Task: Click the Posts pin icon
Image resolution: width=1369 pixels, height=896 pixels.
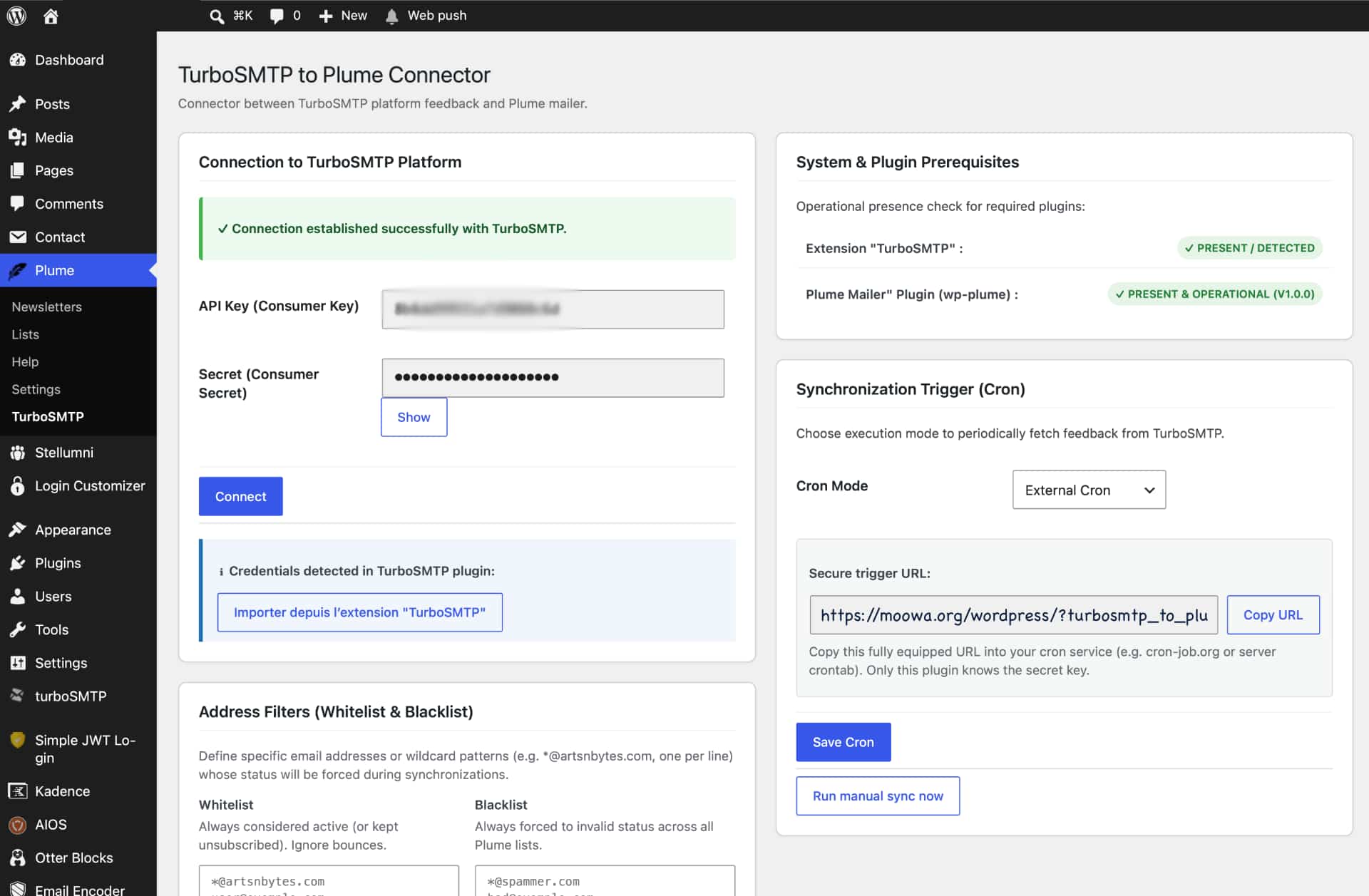Action: coord(18,104)
